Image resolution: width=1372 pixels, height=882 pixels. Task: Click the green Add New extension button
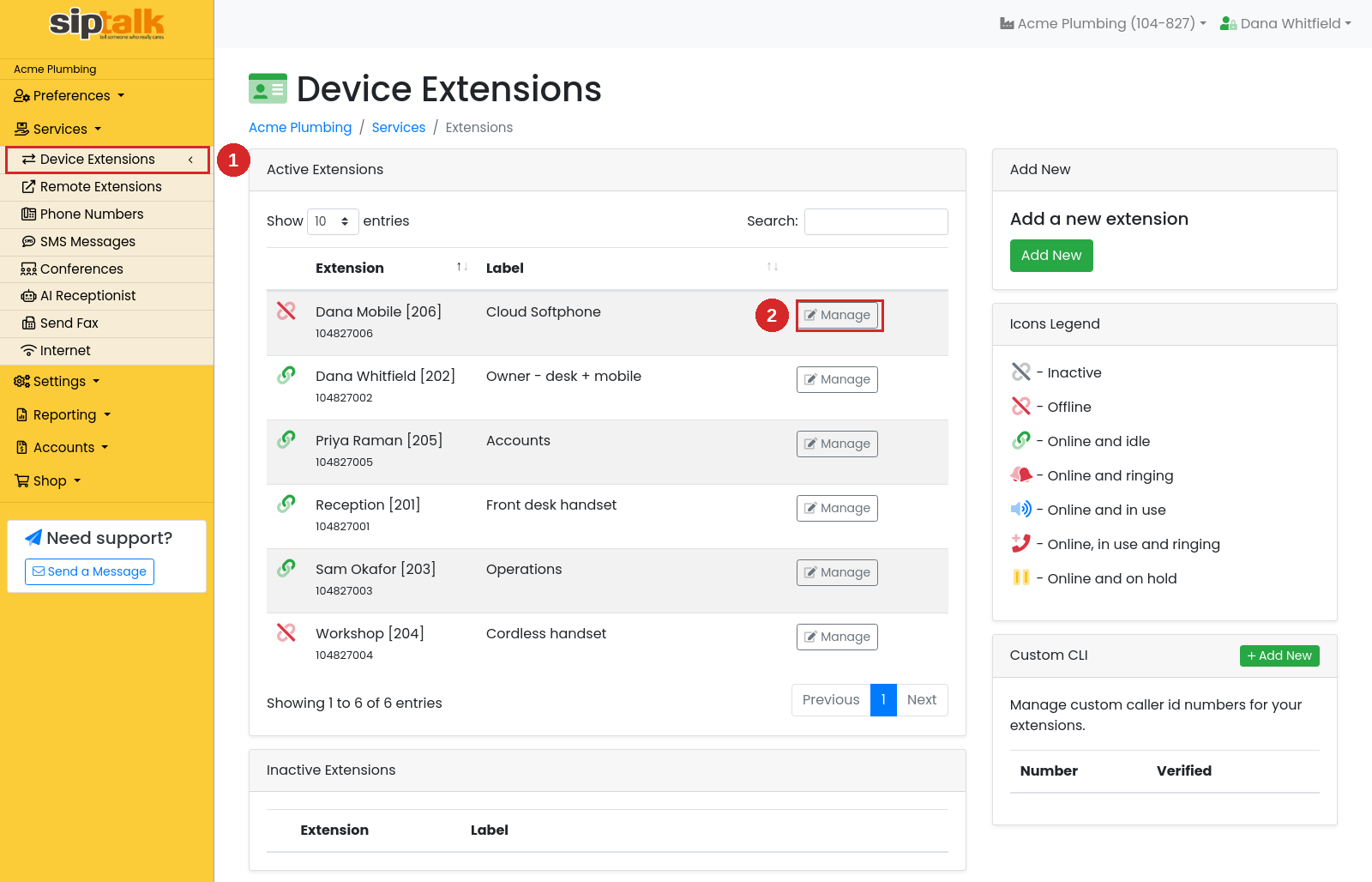[1051, 256]
